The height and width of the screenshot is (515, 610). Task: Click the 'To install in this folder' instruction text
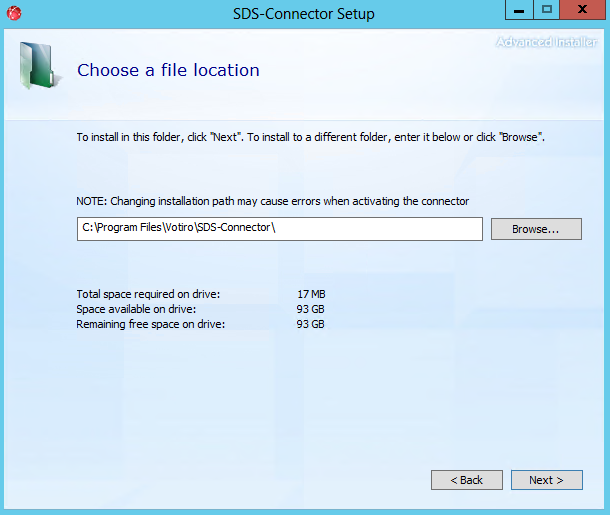[x=310, y=137]
